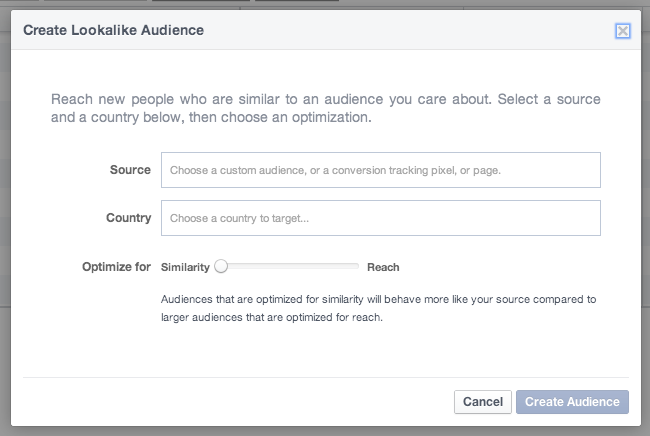Viewport: 650px width, 436px height.
Task: Set slider to far Reach end of track
Action: [357, 266]
